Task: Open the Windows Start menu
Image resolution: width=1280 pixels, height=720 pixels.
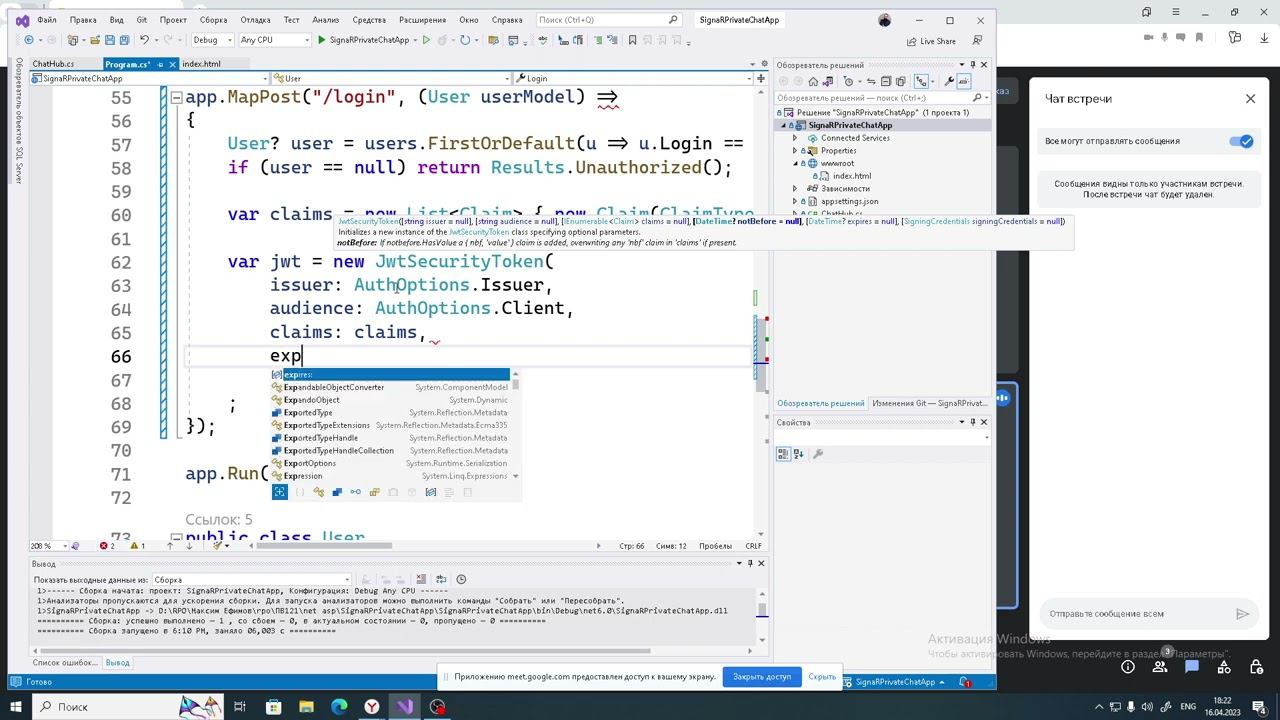Action: [x=17, y=707]
